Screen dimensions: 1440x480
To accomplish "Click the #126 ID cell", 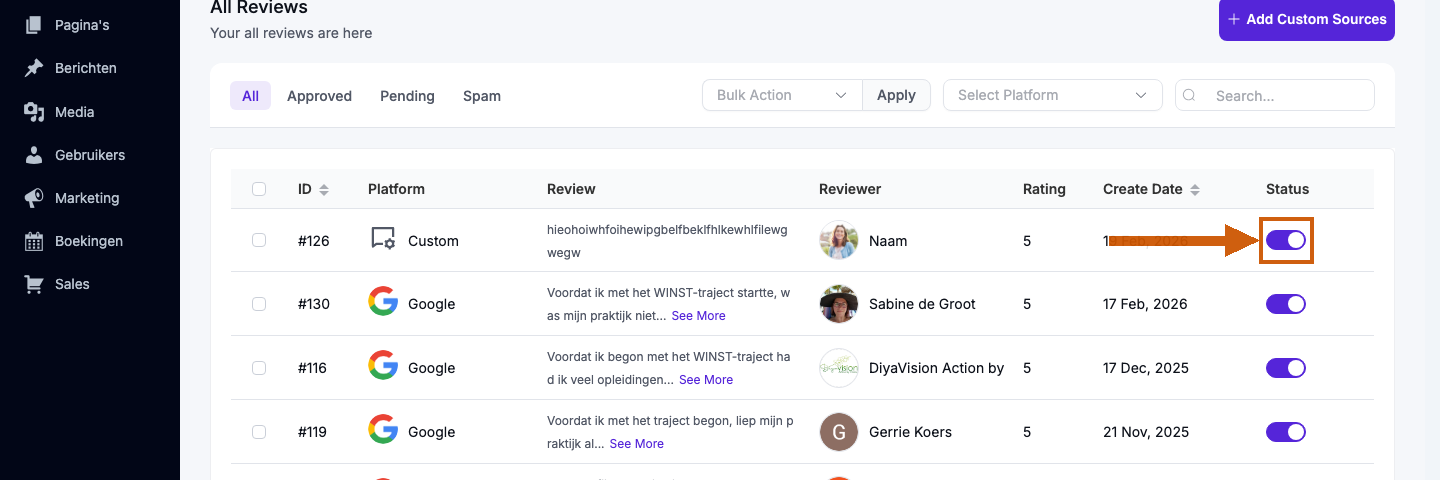I will (x=314, y=241).
